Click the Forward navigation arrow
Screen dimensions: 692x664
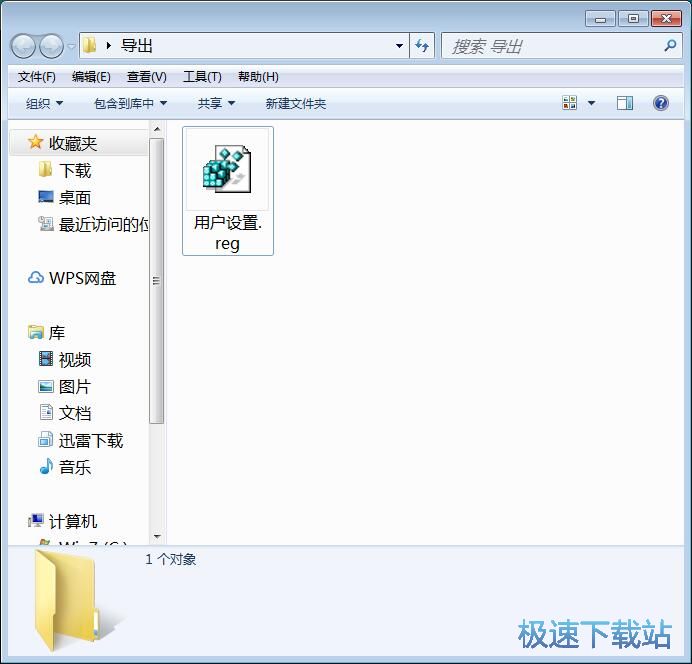pyautogui.click(x=52, y=46)
